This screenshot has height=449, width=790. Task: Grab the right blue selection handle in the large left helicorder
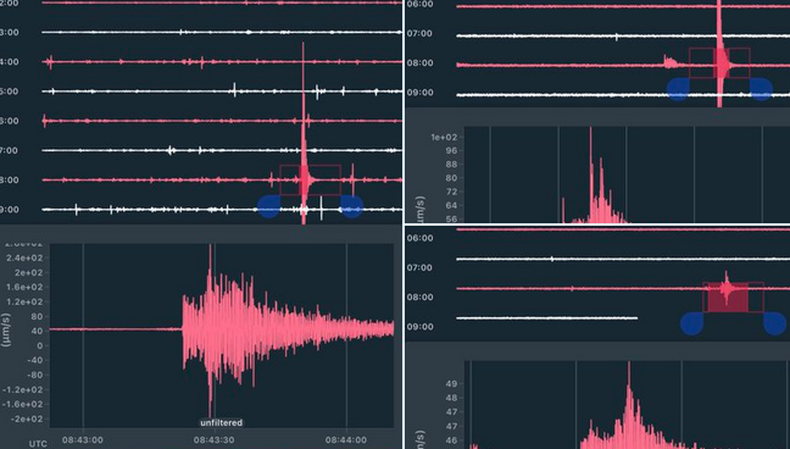tap(352, 206)
